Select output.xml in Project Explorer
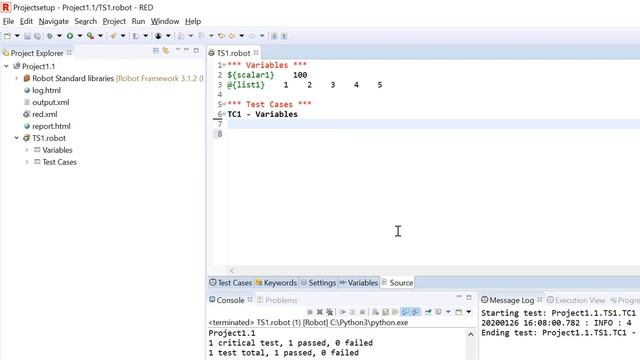Viewport: 640px width, 360px height. 50,102
